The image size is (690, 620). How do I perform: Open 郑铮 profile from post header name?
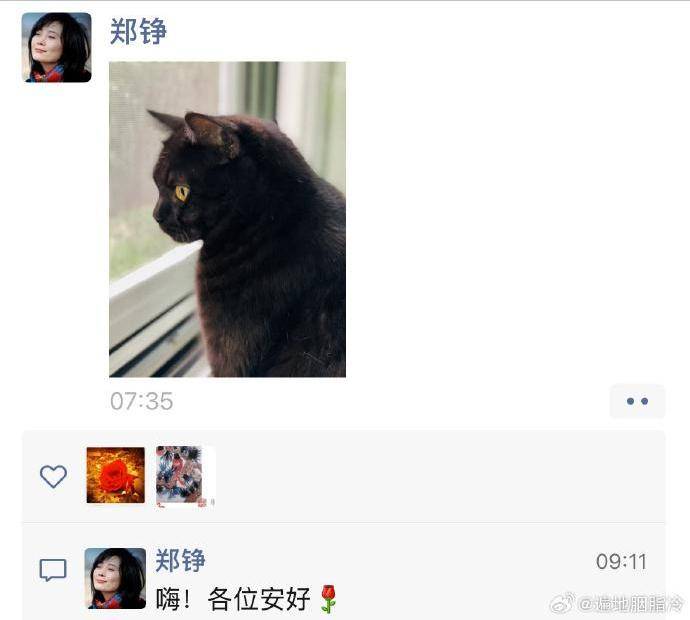tap(138, 31)
